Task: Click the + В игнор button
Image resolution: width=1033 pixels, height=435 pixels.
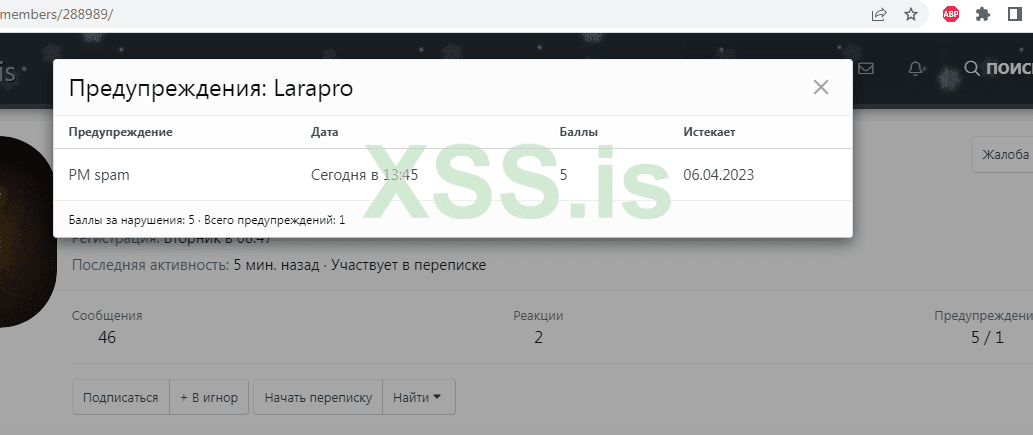Action: (209, 397)
